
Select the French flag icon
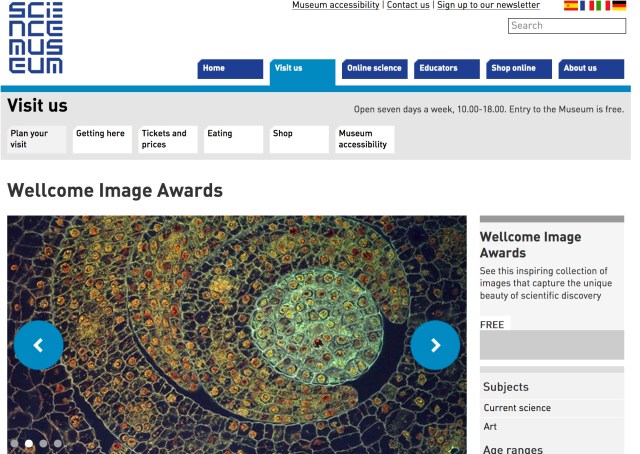(587, 6)
